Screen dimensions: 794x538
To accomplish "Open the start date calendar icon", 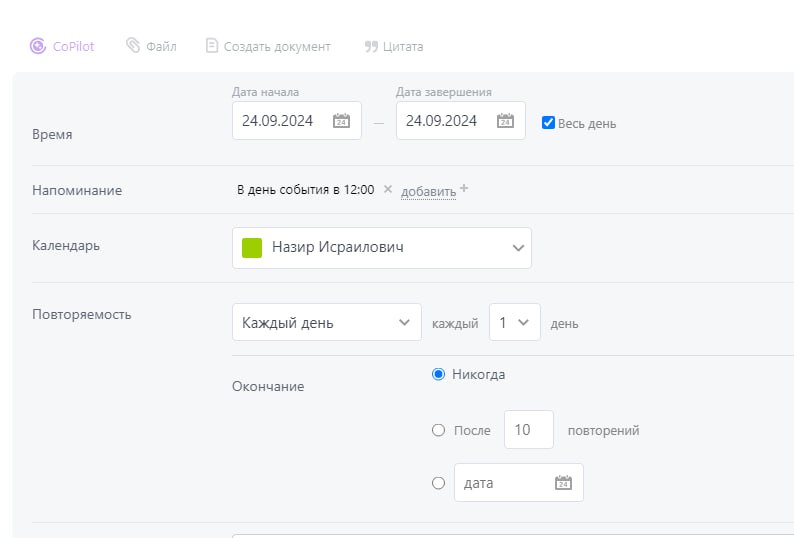I will click(341, 121).
